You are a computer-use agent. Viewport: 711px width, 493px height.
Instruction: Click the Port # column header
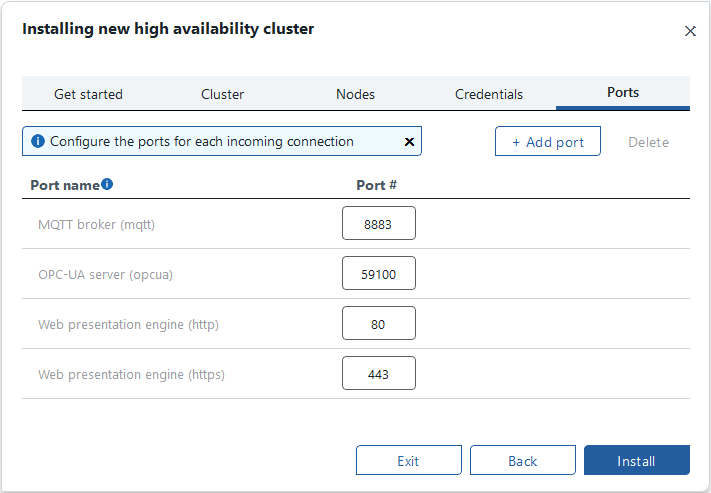(376, 185)
